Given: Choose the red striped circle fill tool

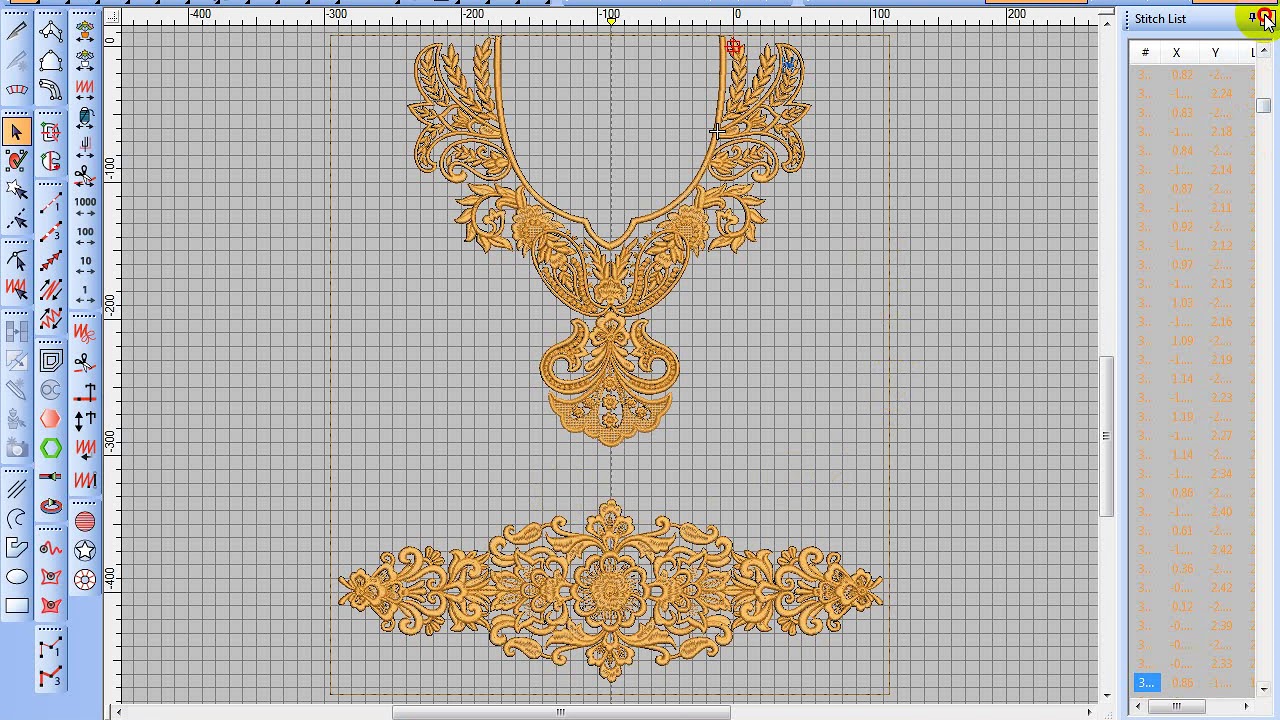Looking at the screenshot, I should [x=85, y=521].
